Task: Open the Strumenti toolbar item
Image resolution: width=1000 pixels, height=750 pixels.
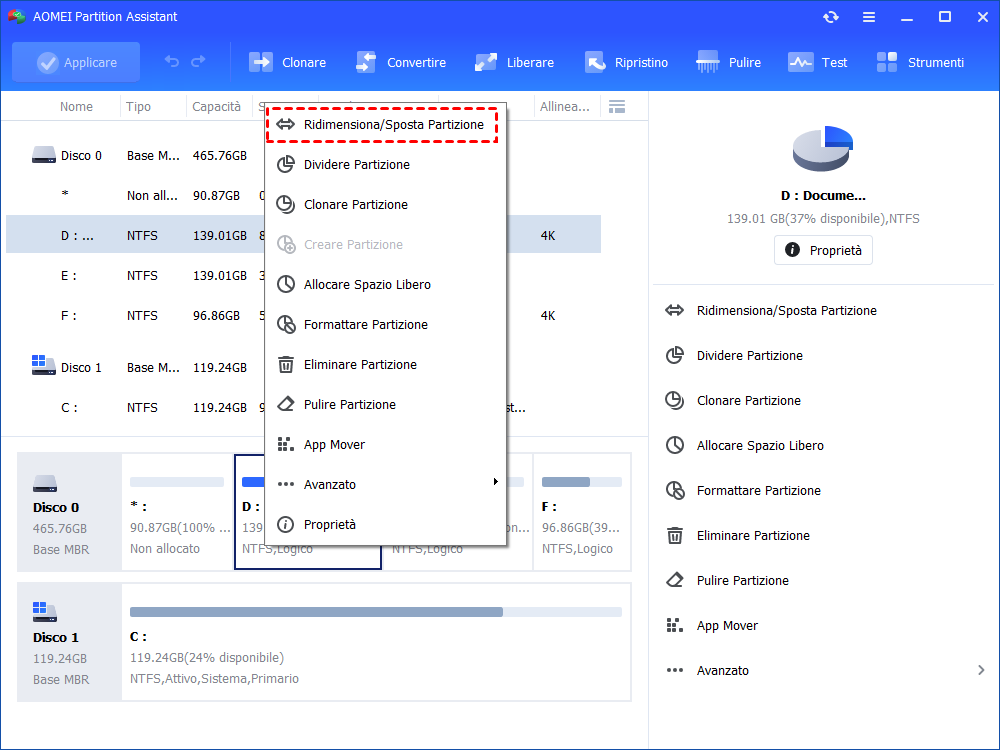Action: point(920,62)
